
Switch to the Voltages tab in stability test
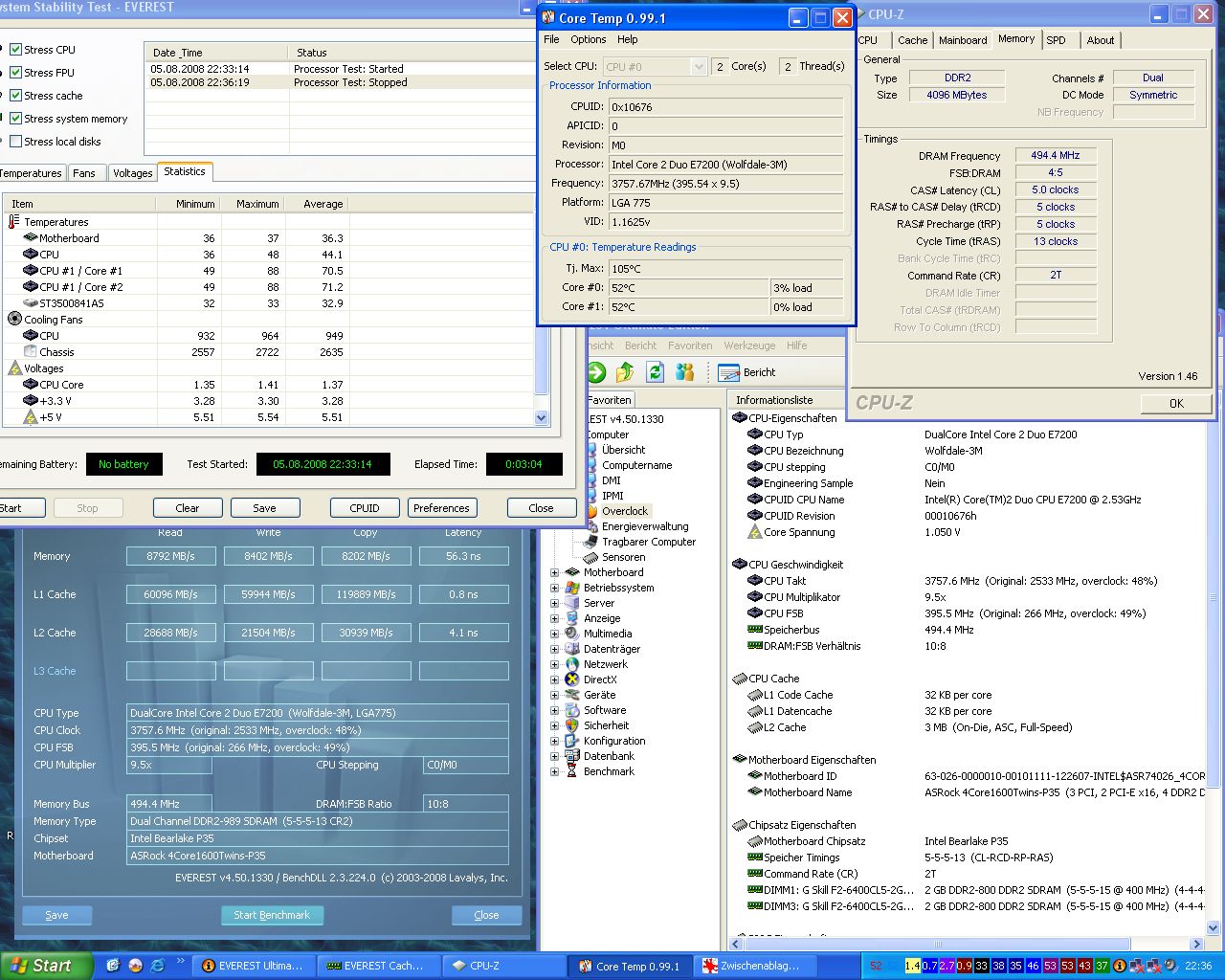click(132, 173)
